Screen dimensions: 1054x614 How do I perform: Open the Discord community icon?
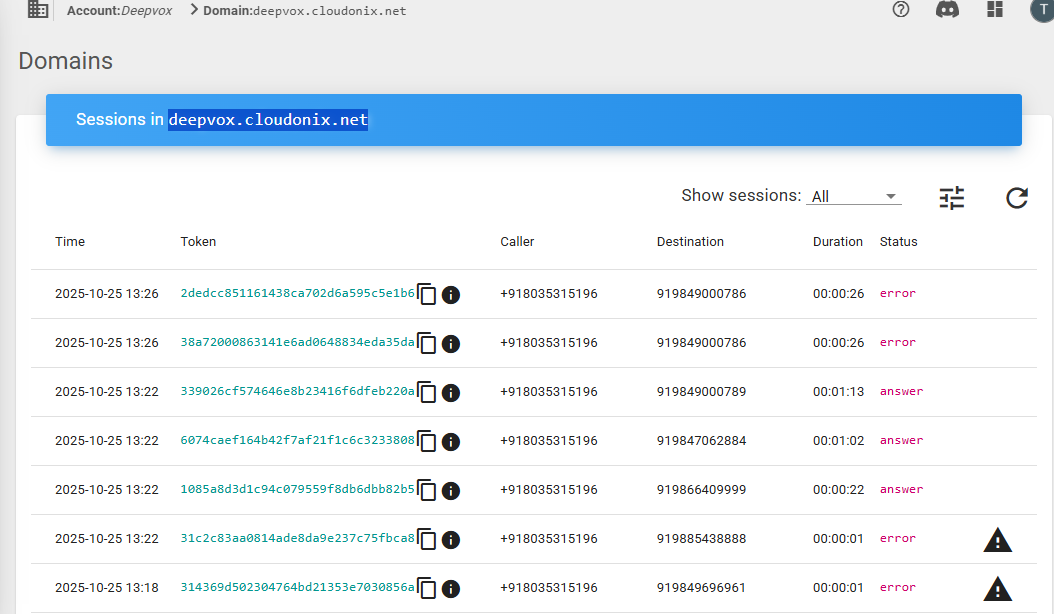(x=947, y=10)
